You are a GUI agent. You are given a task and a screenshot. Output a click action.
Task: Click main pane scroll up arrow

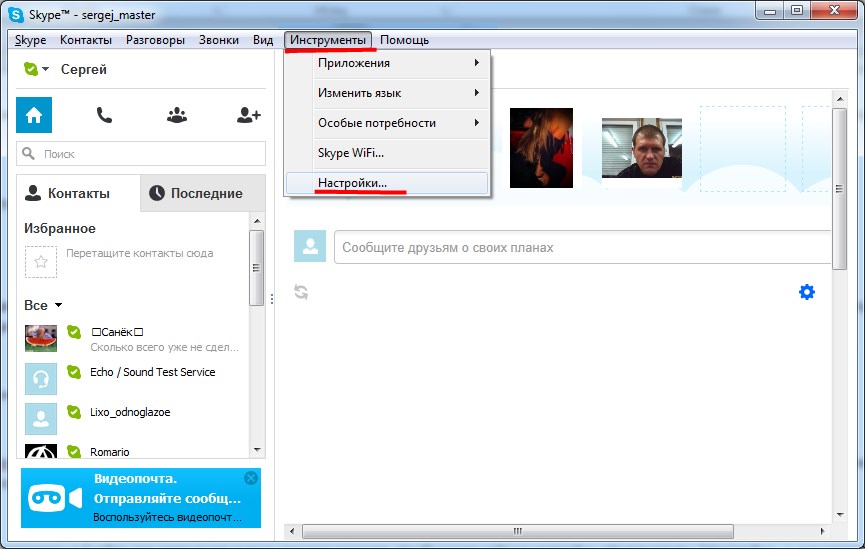(840, 99)
